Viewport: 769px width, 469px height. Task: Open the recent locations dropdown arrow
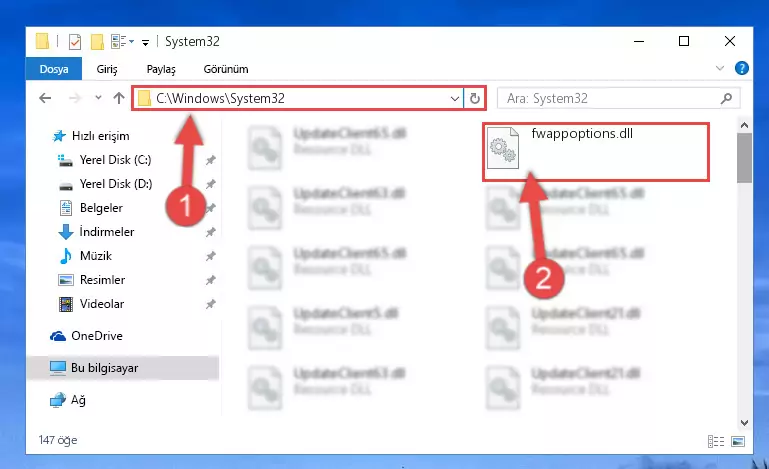(99, 98)
